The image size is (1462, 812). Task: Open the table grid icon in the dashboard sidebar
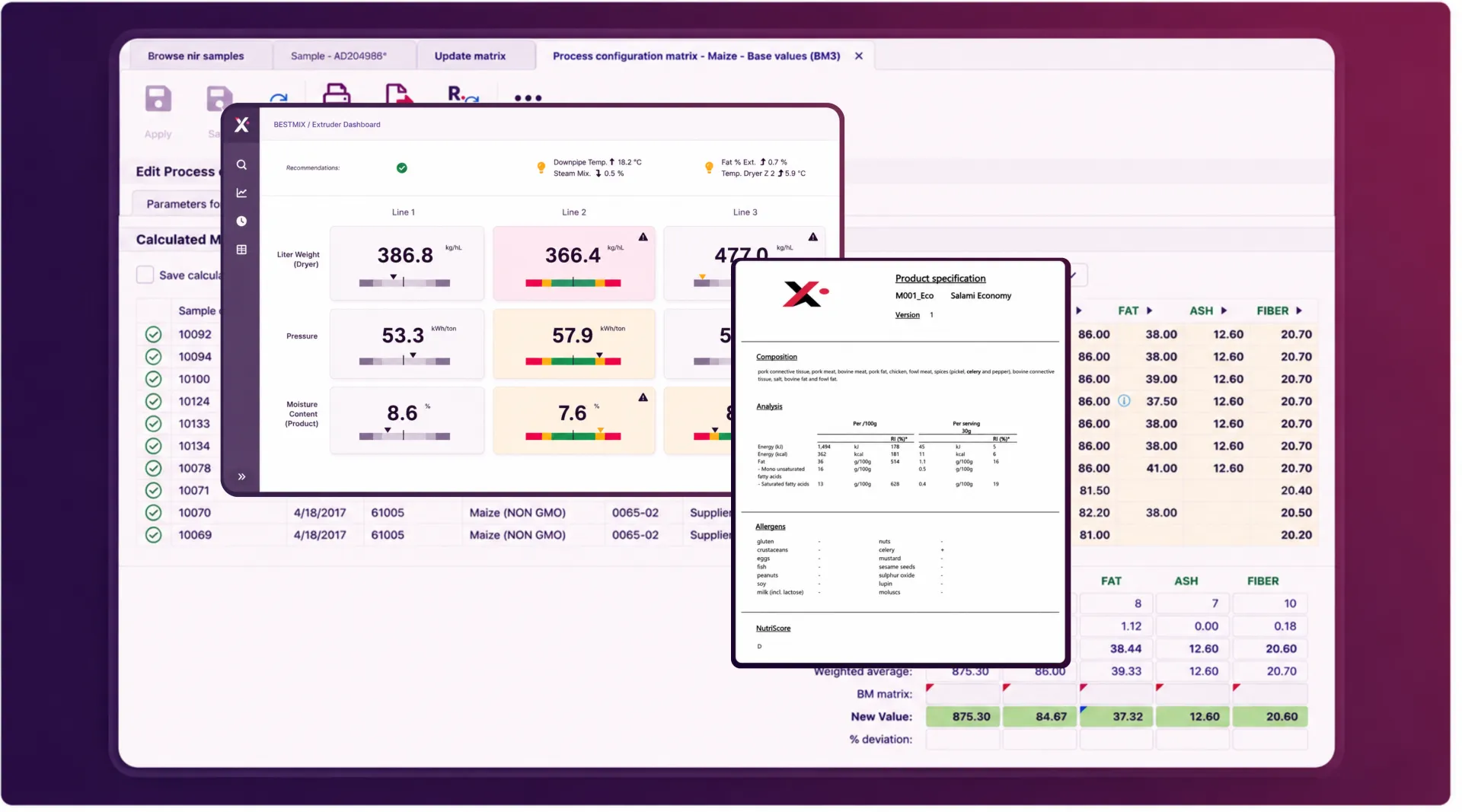tap(241, 250)
